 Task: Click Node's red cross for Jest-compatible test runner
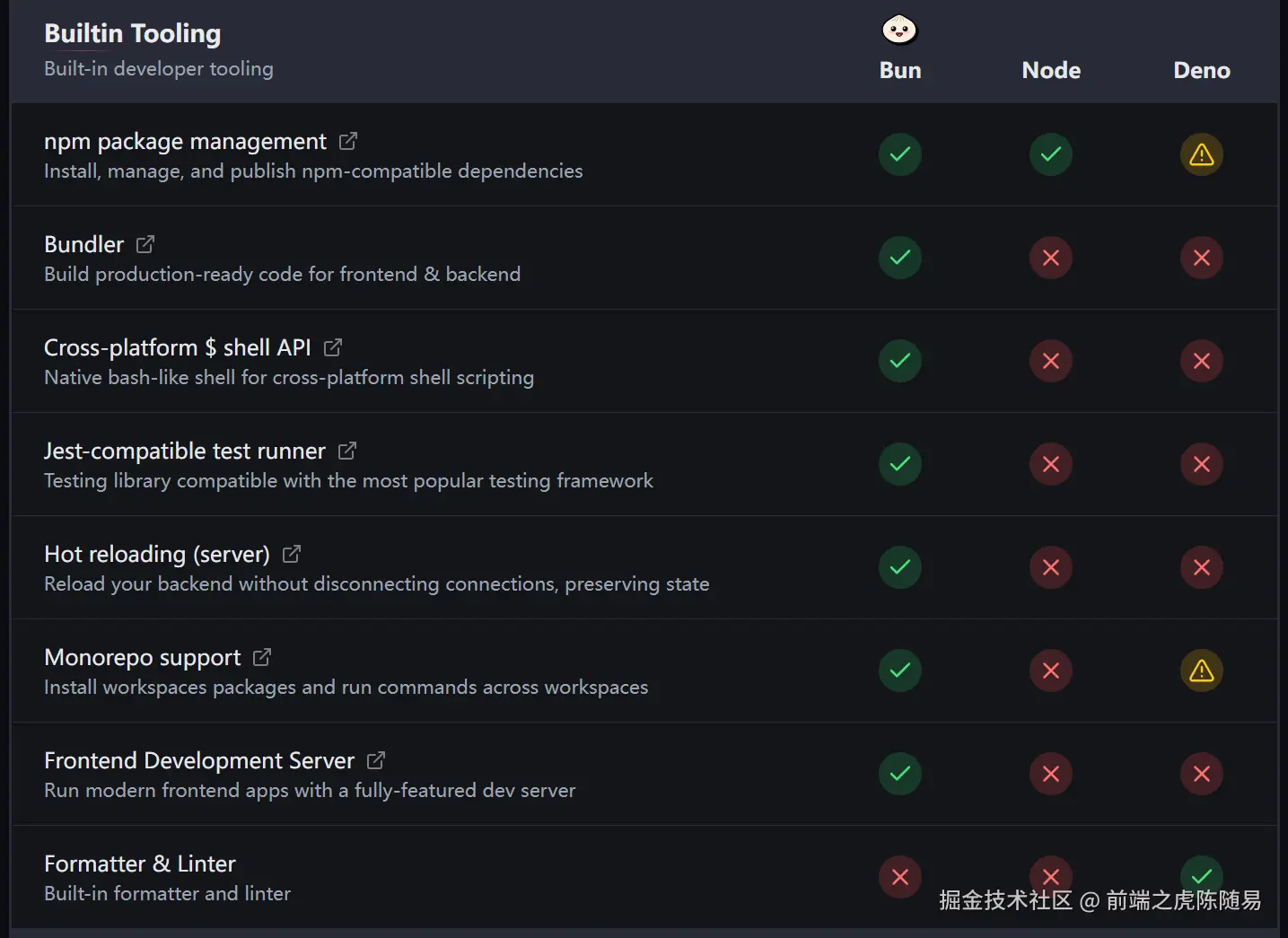point(1051,464)
